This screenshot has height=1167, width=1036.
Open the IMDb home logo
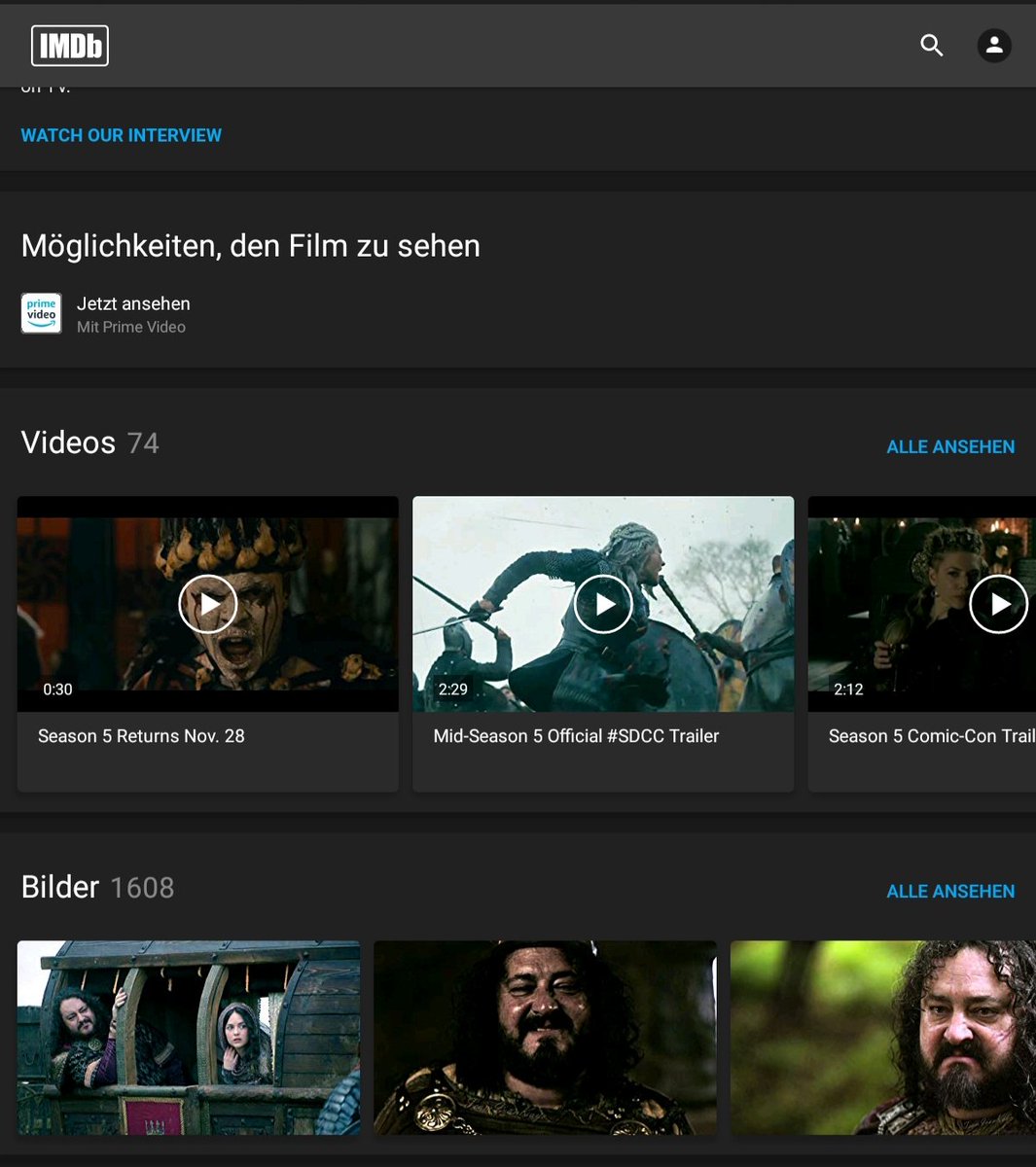[69, 46]
